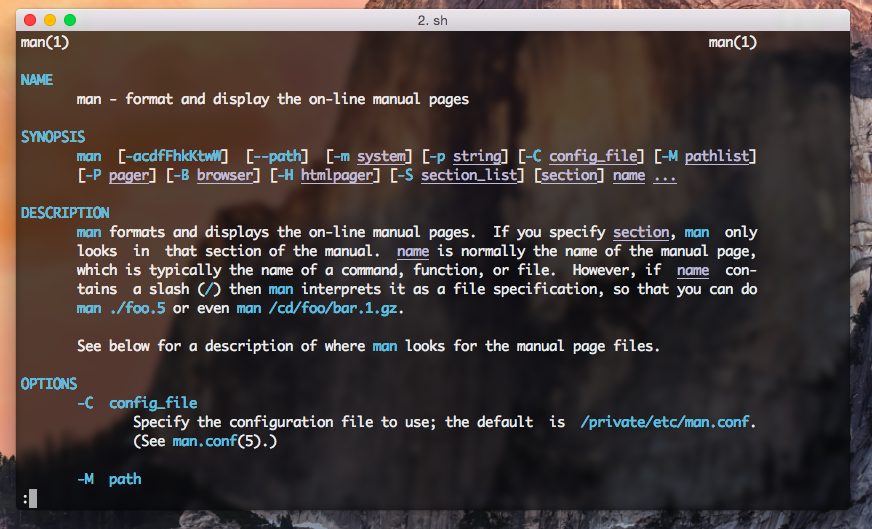Image resolution: width=872 pixels, height=529 pixels.
Task: Click the underlined "section_list" argument
Action: coord(469,175)
